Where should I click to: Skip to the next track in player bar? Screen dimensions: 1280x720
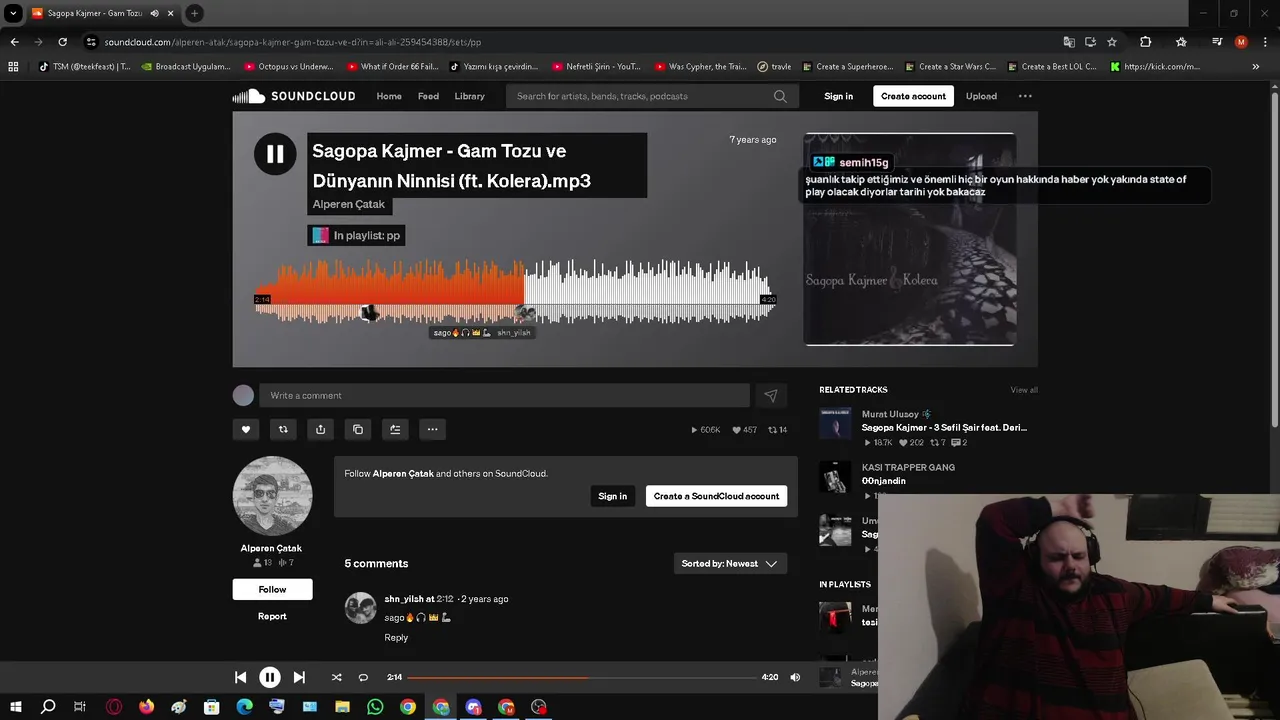point(299,677)
